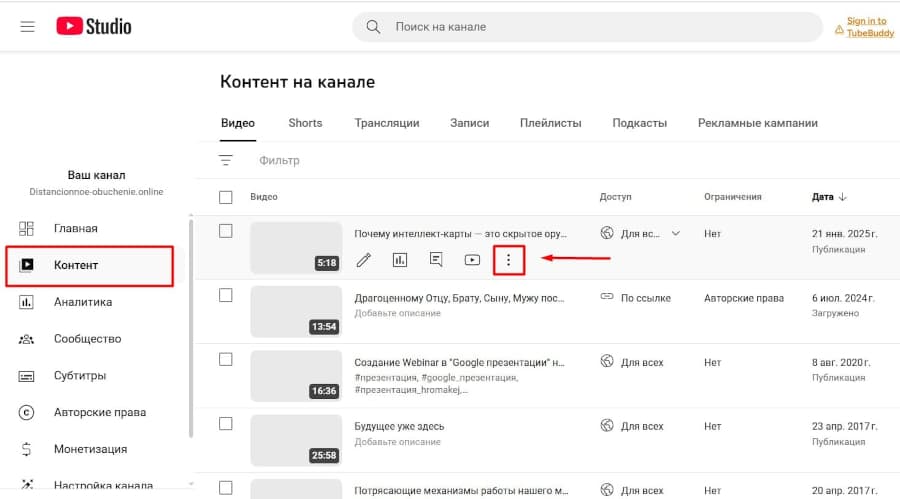Click the Авторские права restriction cell
The image size is (900, 499).
744,298
